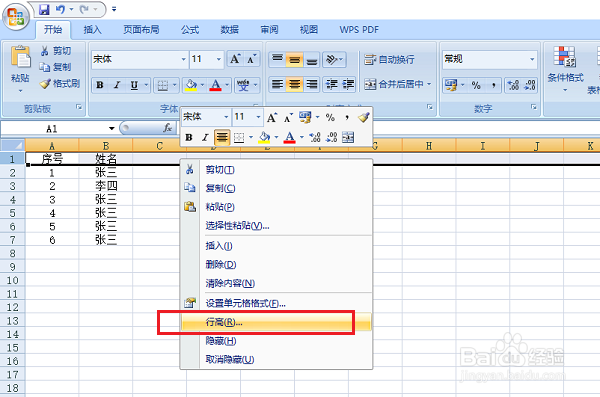Click 合并后居中 merge and center
The image size is (600, 397).
(x=394, y=84)
